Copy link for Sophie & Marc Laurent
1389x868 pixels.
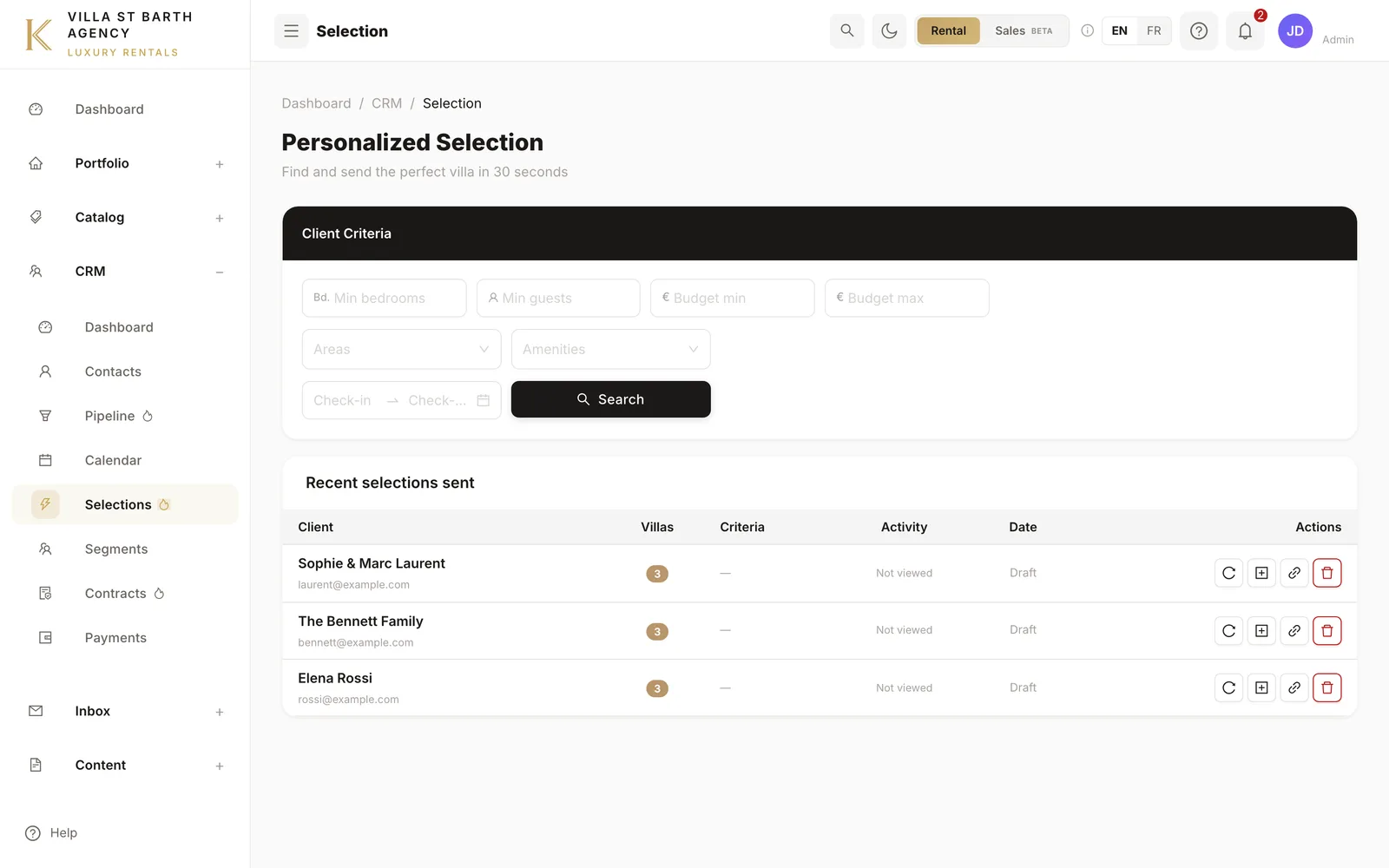1294,573
